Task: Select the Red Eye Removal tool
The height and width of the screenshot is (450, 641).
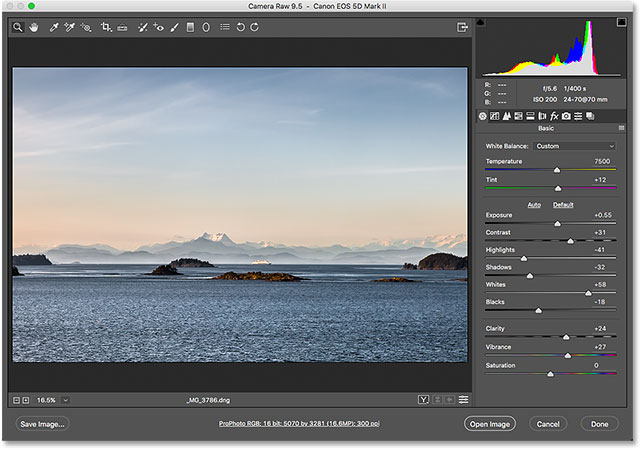Action: coord(159,27)
